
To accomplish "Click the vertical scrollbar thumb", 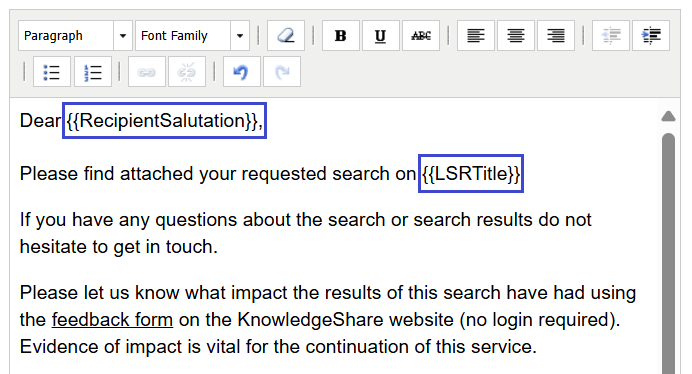I will tap(668, 253).
